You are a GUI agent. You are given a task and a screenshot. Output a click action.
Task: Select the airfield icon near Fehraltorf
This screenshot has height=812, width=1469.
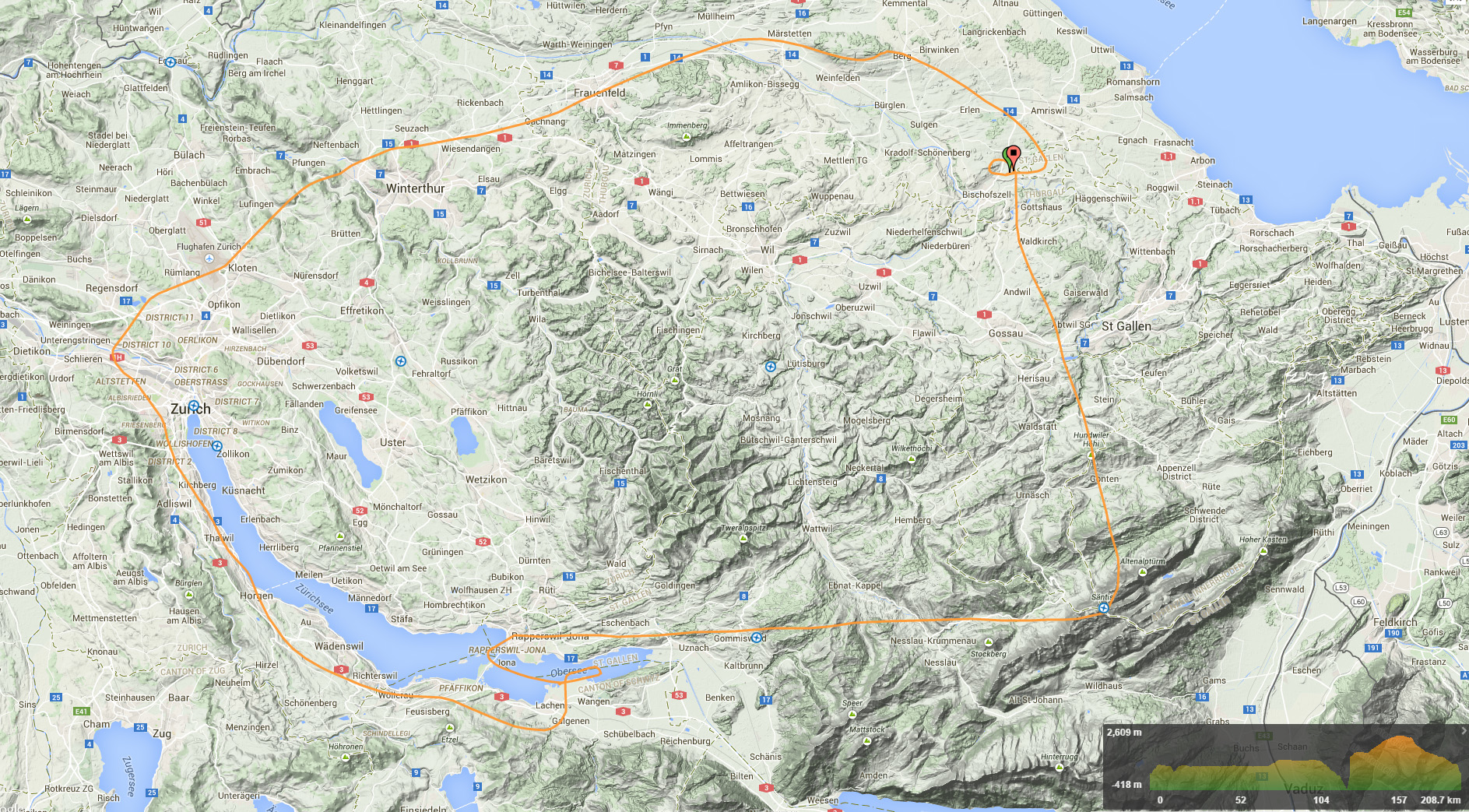point(400,361)
